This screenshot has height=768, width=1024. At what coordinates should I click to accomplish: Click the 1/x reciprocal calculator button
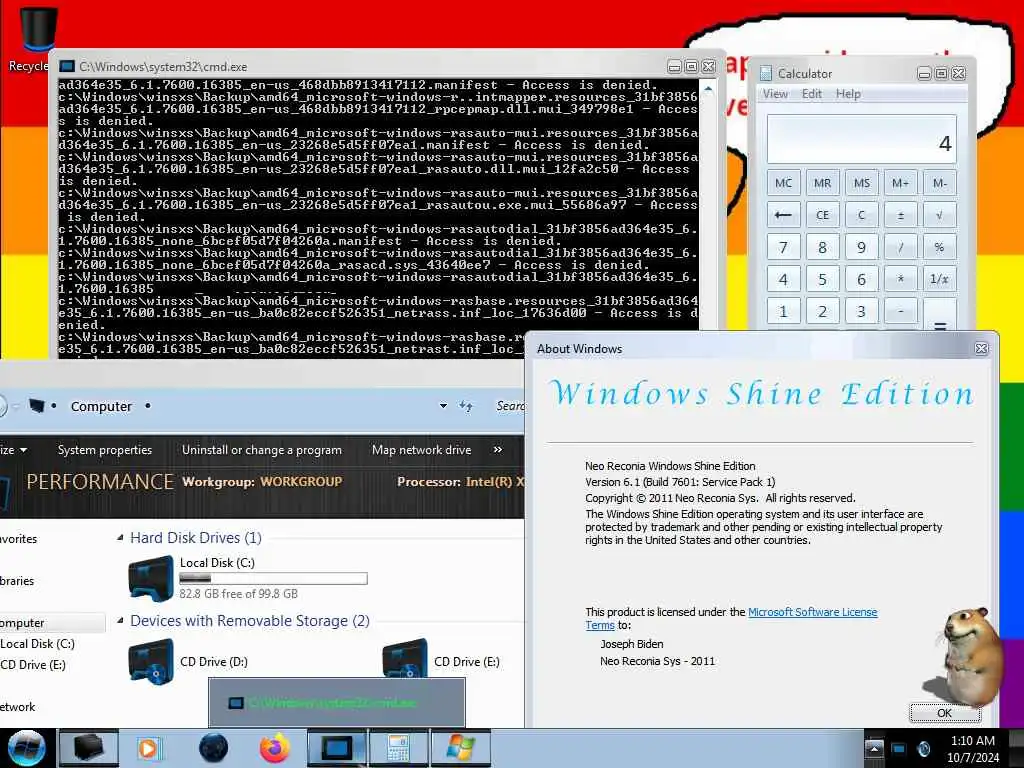940,279
